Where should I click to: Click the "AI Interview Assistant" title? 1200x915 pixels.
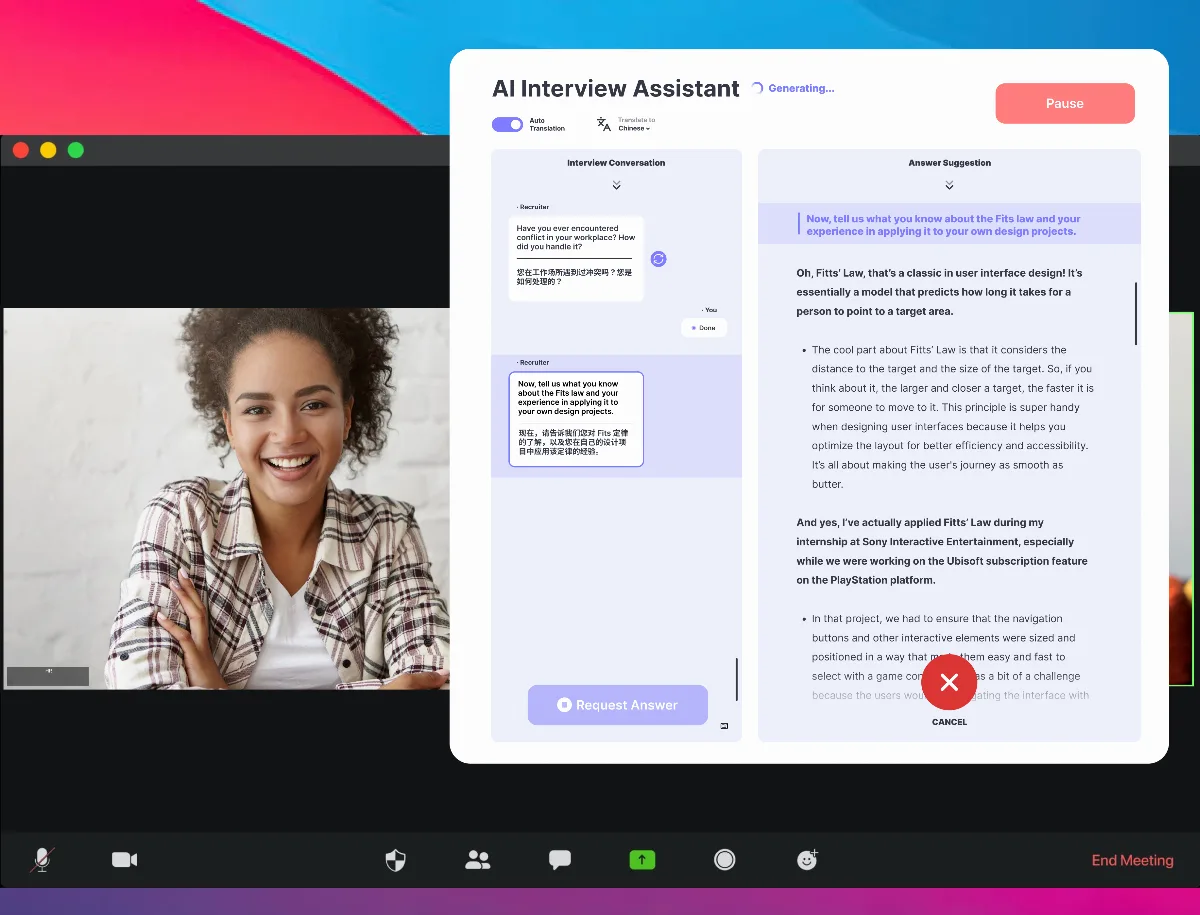pyautogui.click(x=616, y=88)
